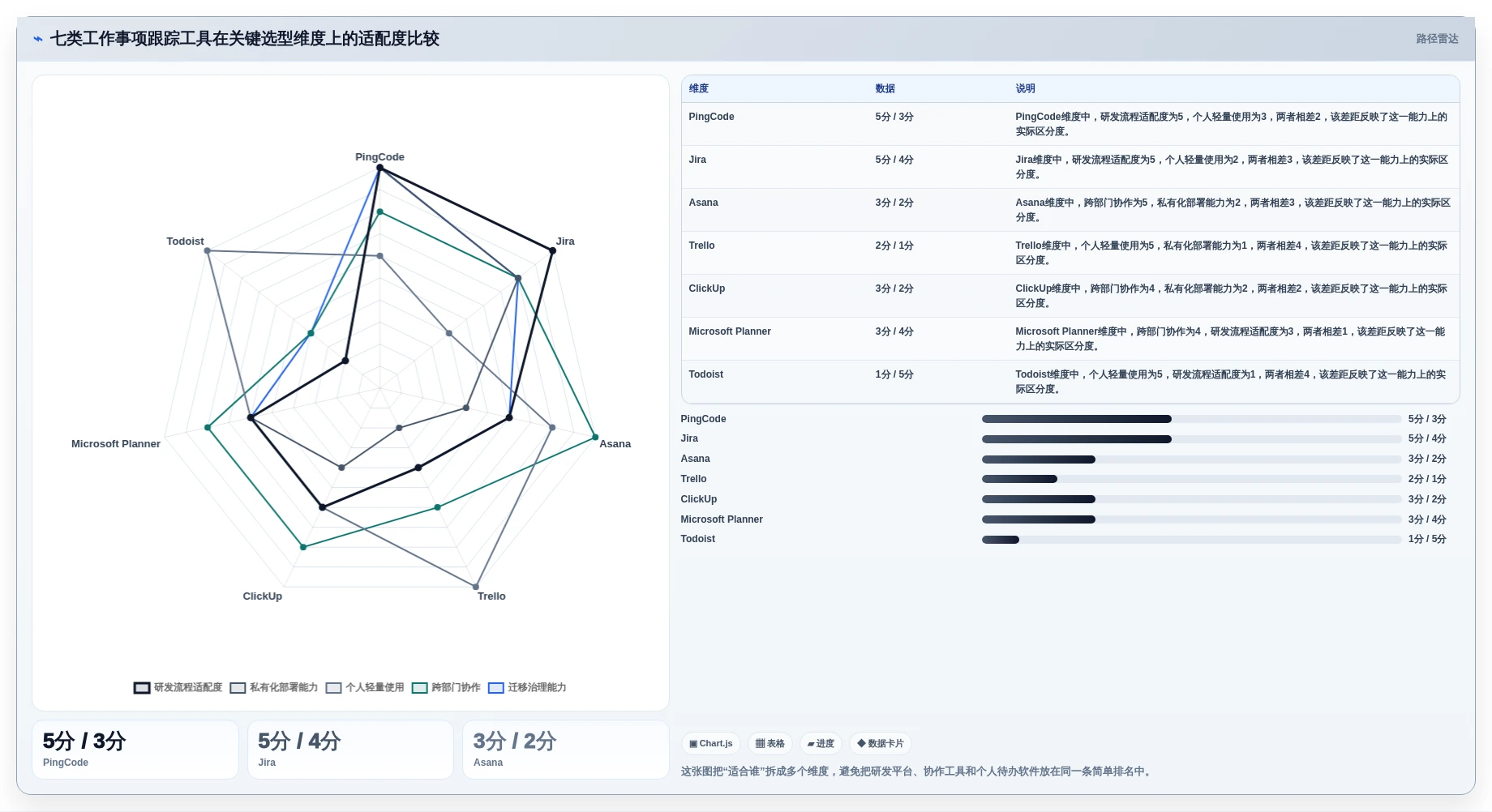Click the Todoist axis label on radar
Viewport: 1492px width, 812px height.
[x=185, y=241]
